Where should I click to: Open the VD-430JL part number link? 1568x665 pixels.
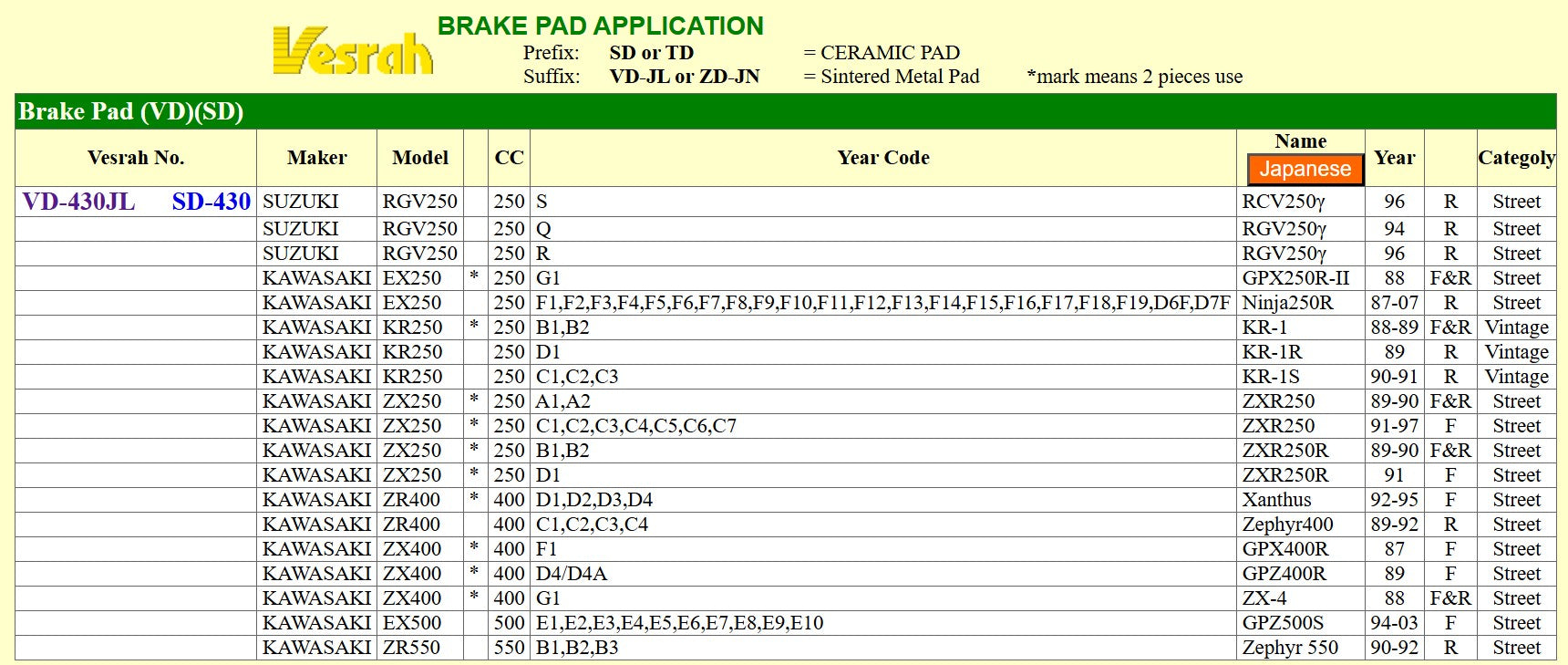[x=78, y=202]
